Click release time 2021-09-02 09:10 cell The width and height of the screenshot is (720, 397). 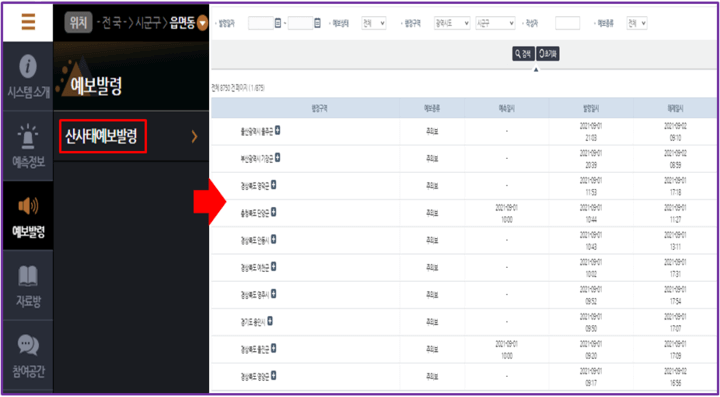pyautogui.click(x=675, y=131)
